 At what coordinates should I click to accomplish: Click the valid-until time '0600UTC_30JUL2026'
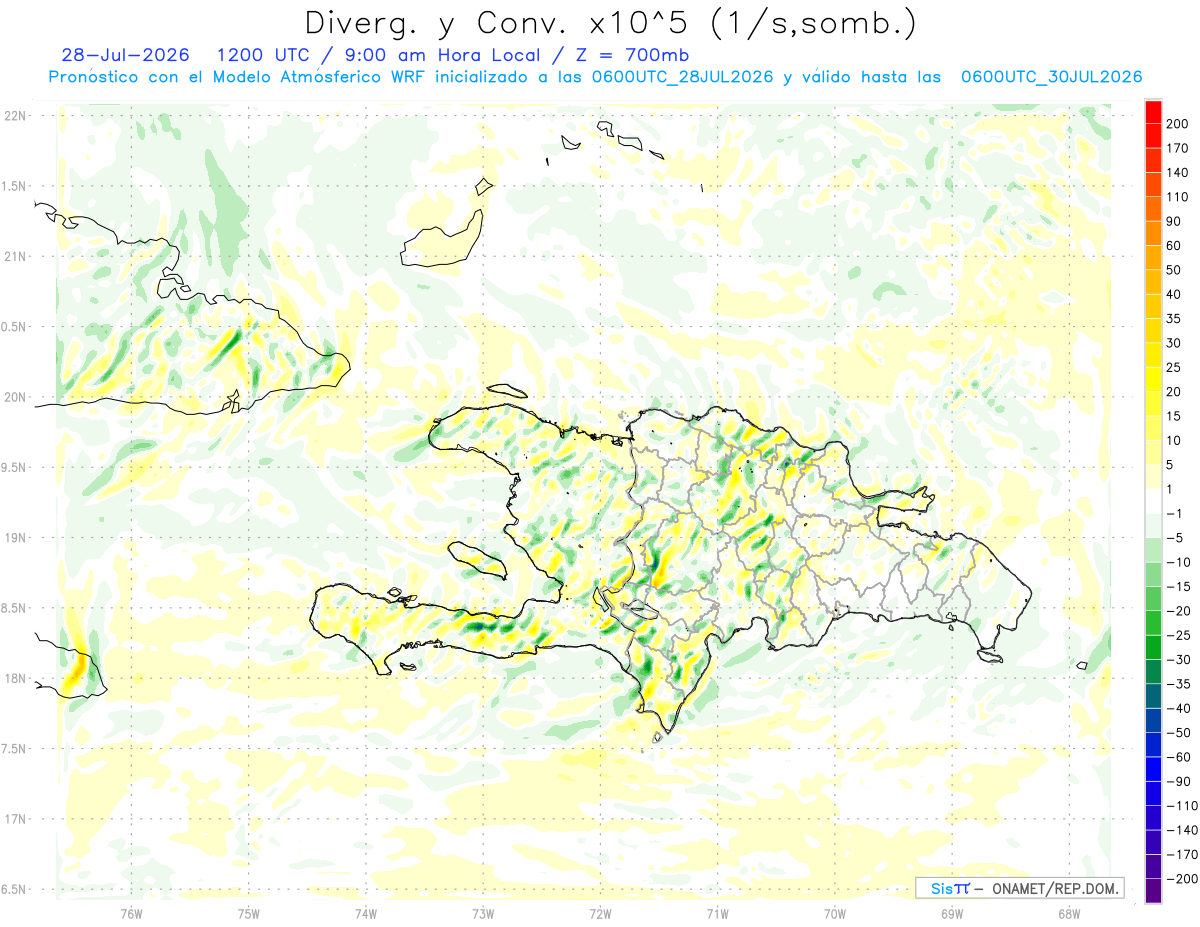[1051, 77]
